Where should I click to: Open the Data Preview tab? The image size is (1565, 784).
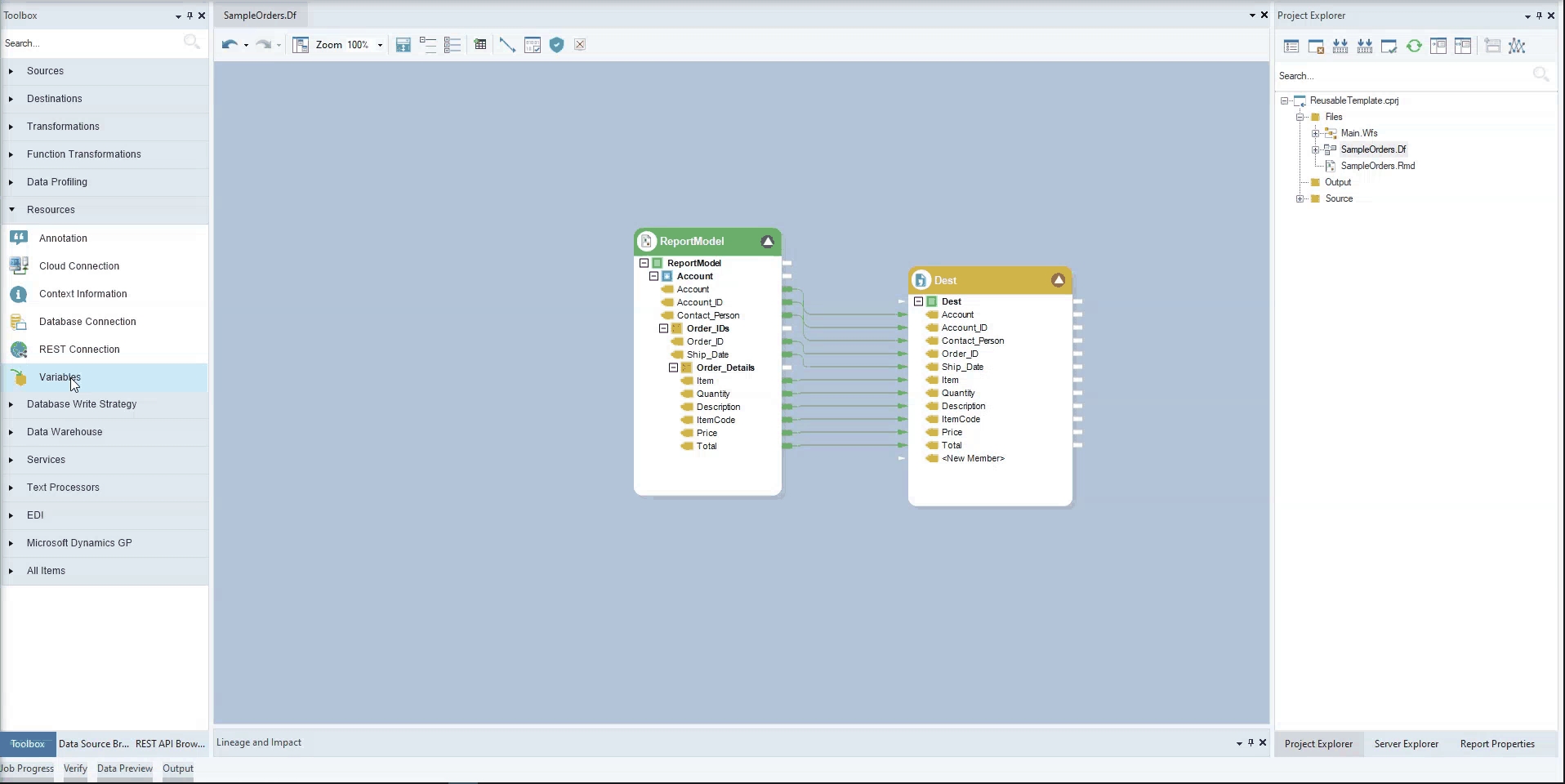[x=124, y=768]
